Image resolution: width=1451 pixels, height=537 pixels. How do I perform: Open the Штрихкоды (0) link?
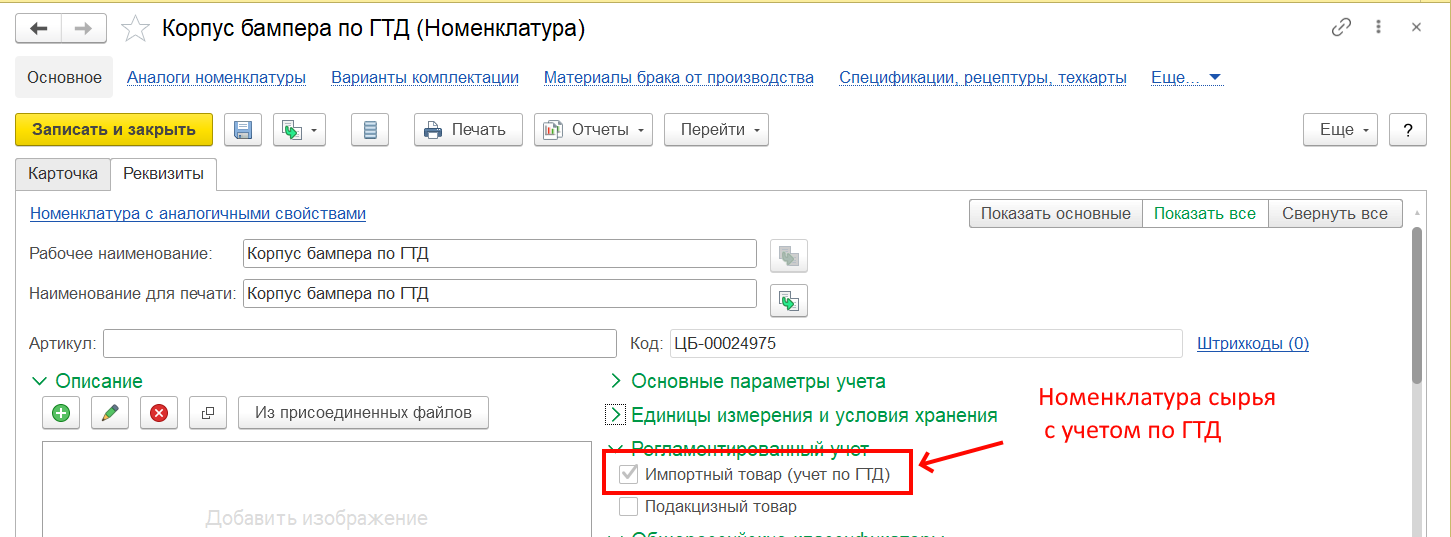(1252, 343)
